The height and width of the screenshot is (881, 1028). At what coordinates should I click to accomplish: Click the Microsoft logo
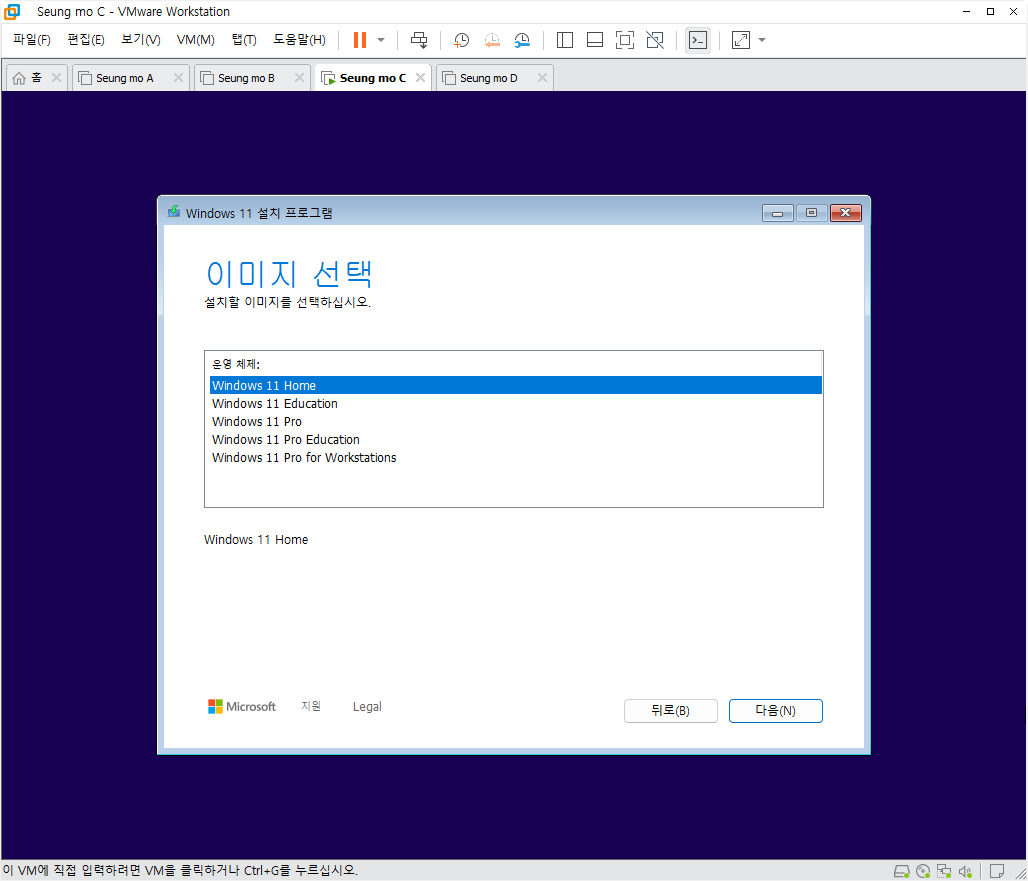click(242, 706)
